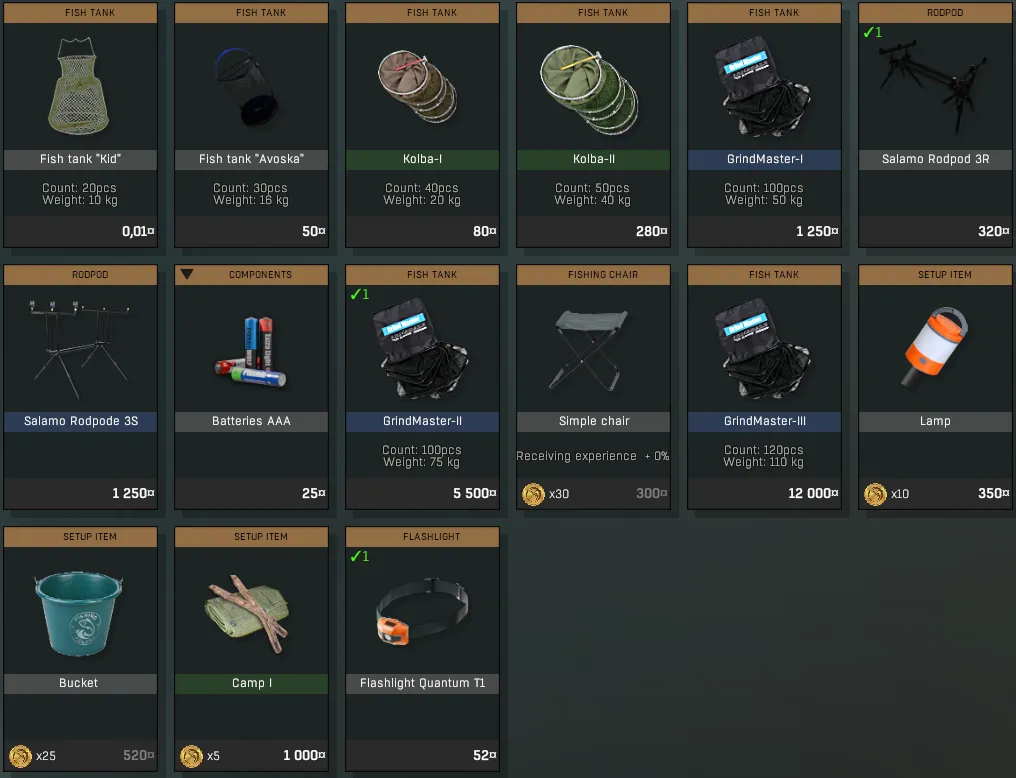Click the owned checkmark on Salamo Rodpod 3R

coord(873,32)
